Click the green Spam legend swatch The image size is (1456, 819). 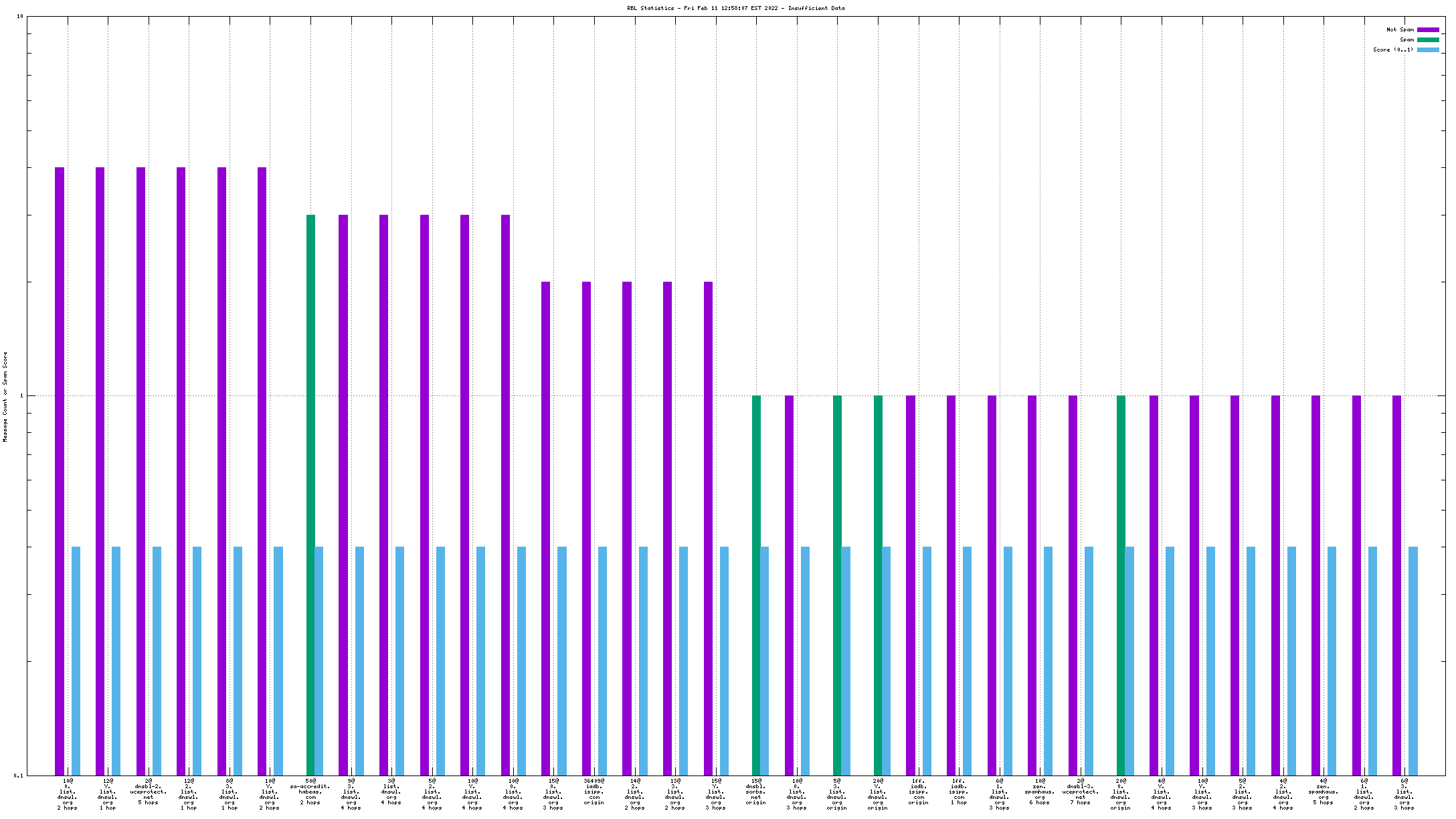[x=1427, y=39]
